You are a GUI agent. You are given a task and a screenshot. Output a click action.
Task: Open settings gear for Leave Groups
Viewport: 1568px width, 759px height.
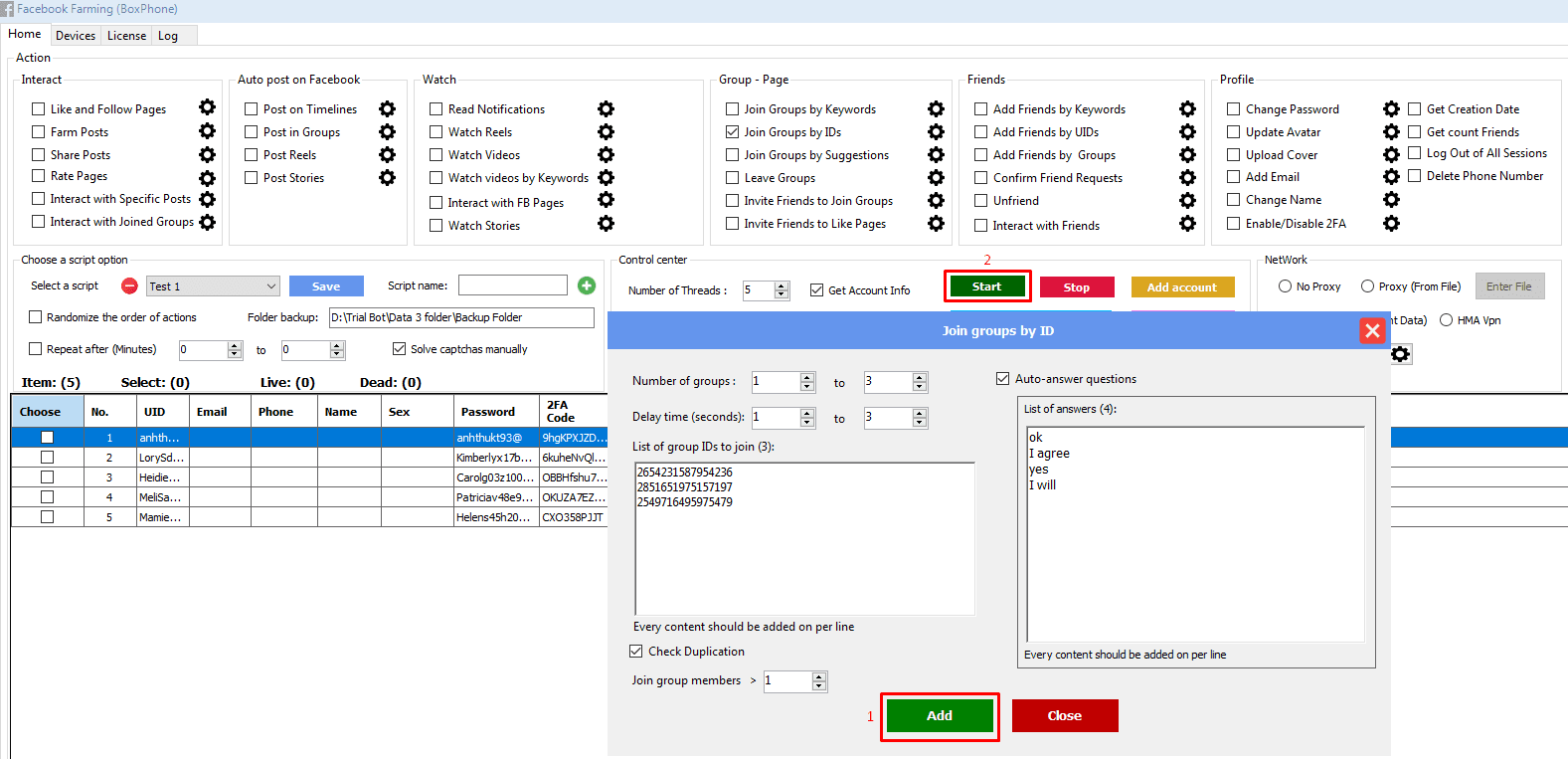(x=936, y=177)
